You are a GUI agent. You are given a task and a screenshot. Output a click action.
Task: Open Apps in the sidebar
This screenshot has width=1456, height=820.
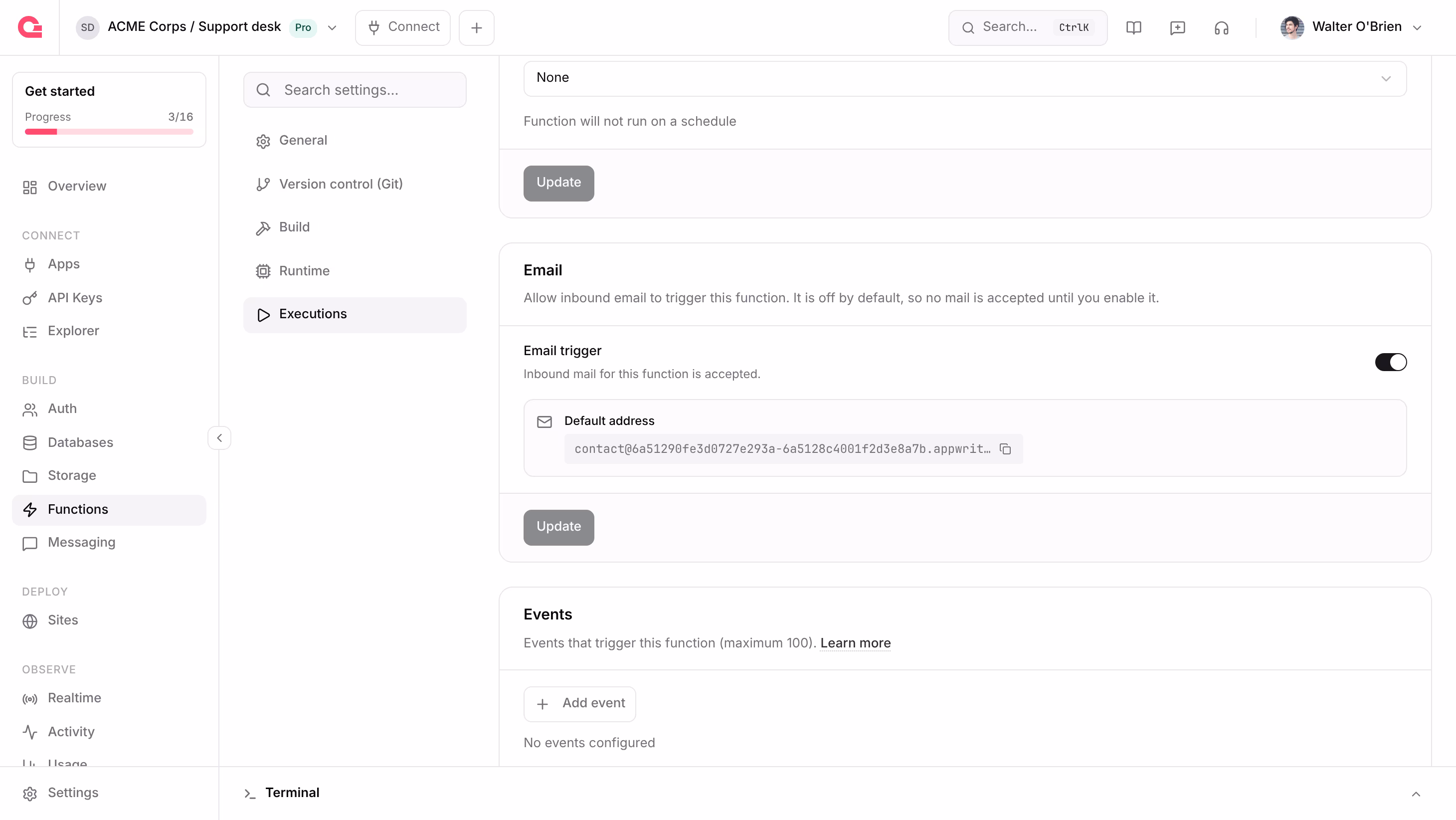tap(109, 264)
